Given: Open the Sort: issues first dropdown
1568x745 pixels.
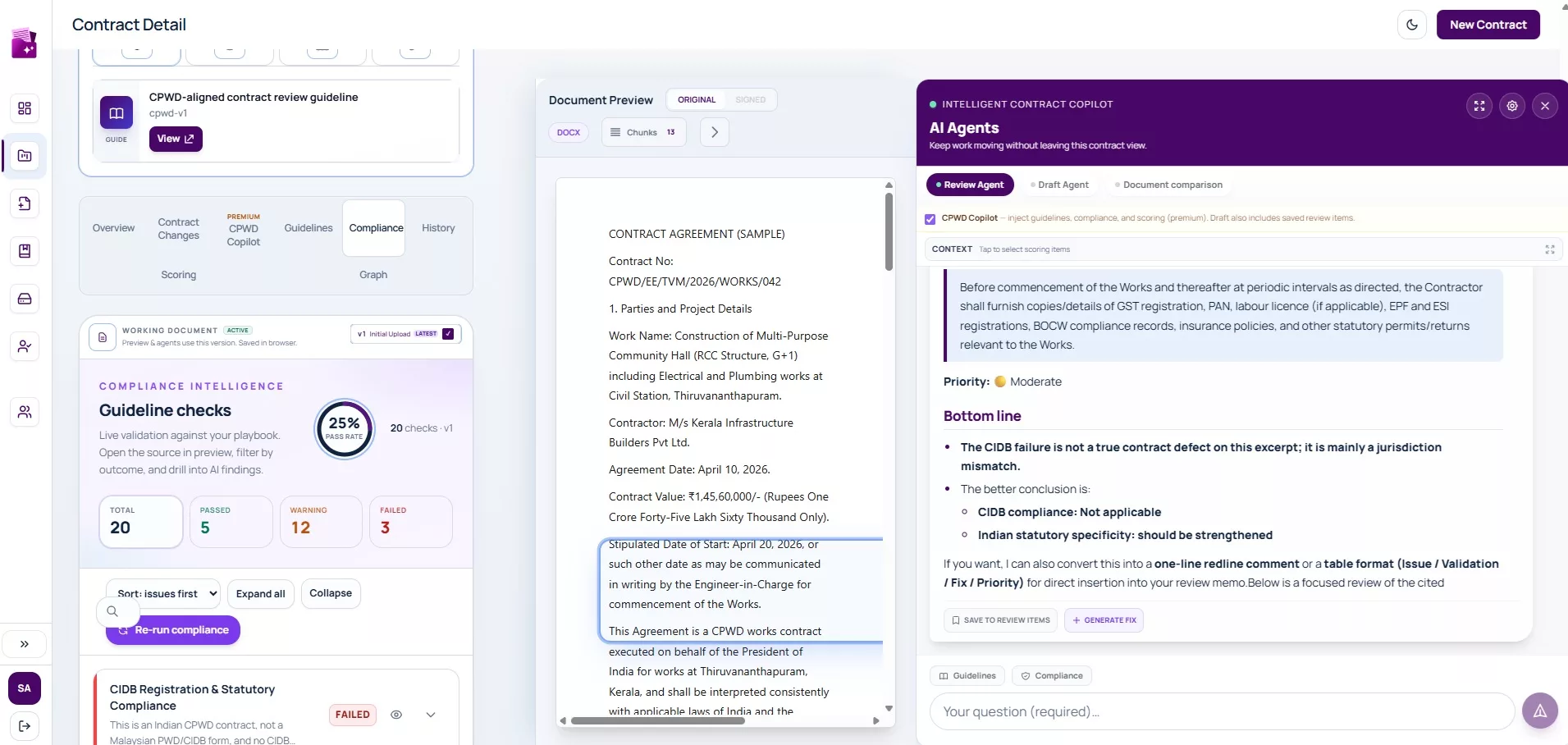Looking at the screenshot, I should [163, 594].
